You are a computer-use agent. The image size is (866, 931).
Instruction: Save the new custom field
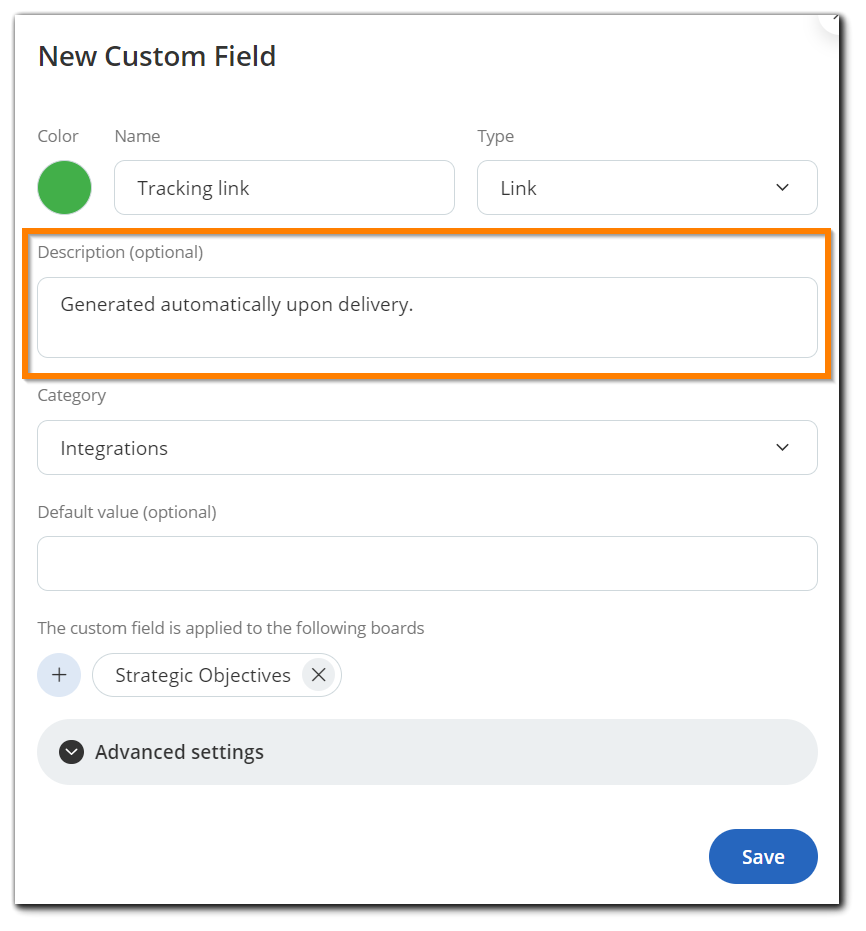[x=763, y=856]
